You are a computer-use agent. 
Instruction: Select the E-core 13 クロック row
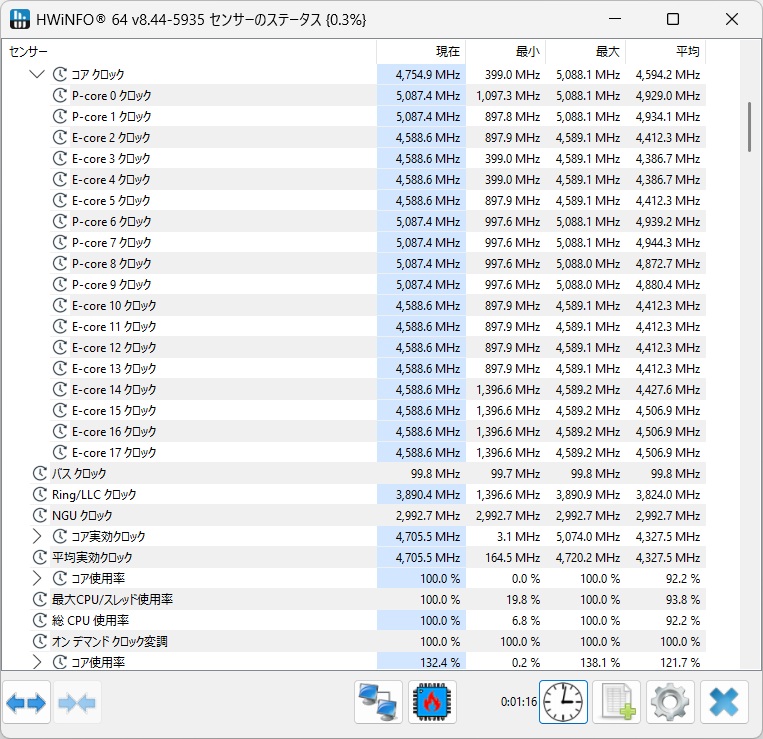[378, 368]
